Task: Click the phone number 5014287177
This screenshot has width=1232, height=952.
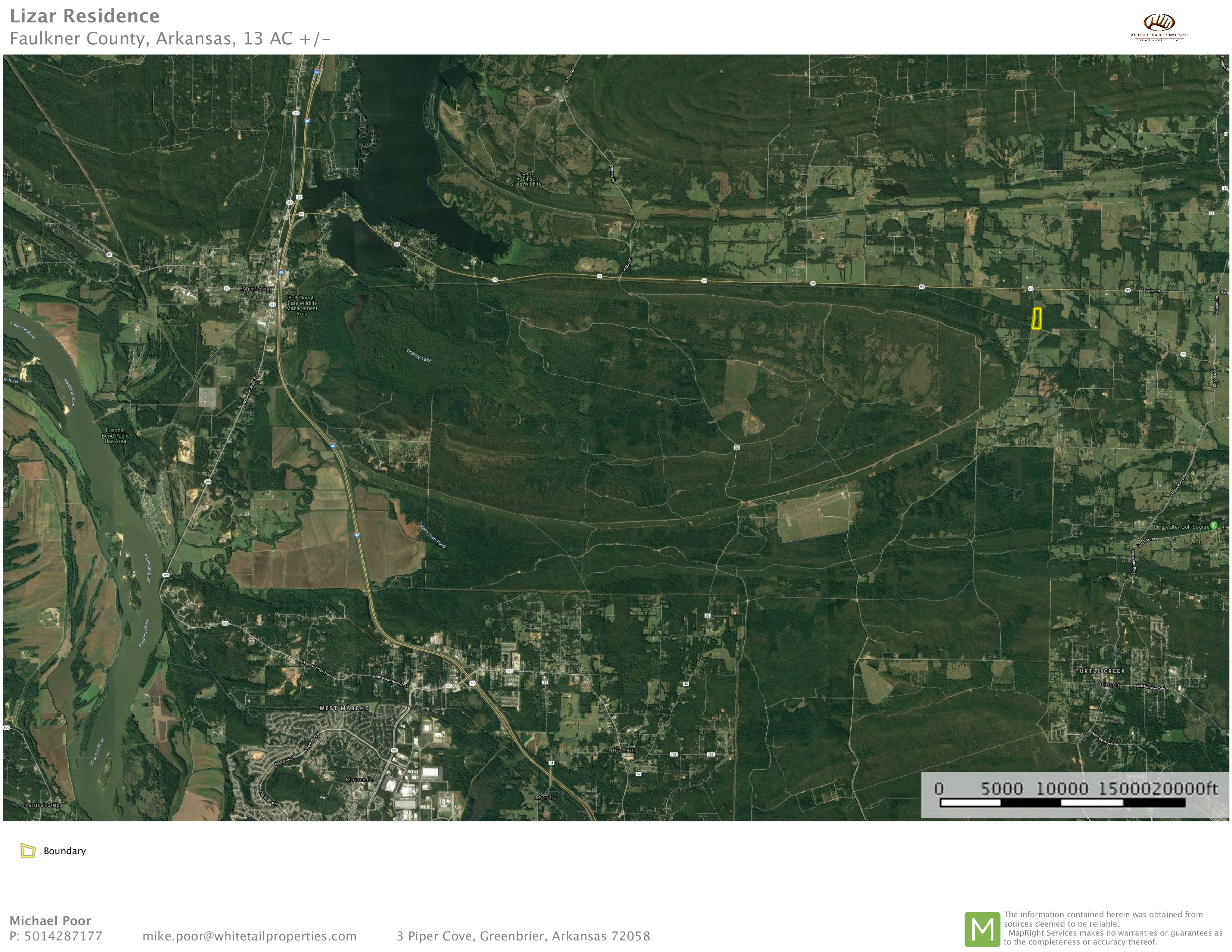Action: (63, 936)
